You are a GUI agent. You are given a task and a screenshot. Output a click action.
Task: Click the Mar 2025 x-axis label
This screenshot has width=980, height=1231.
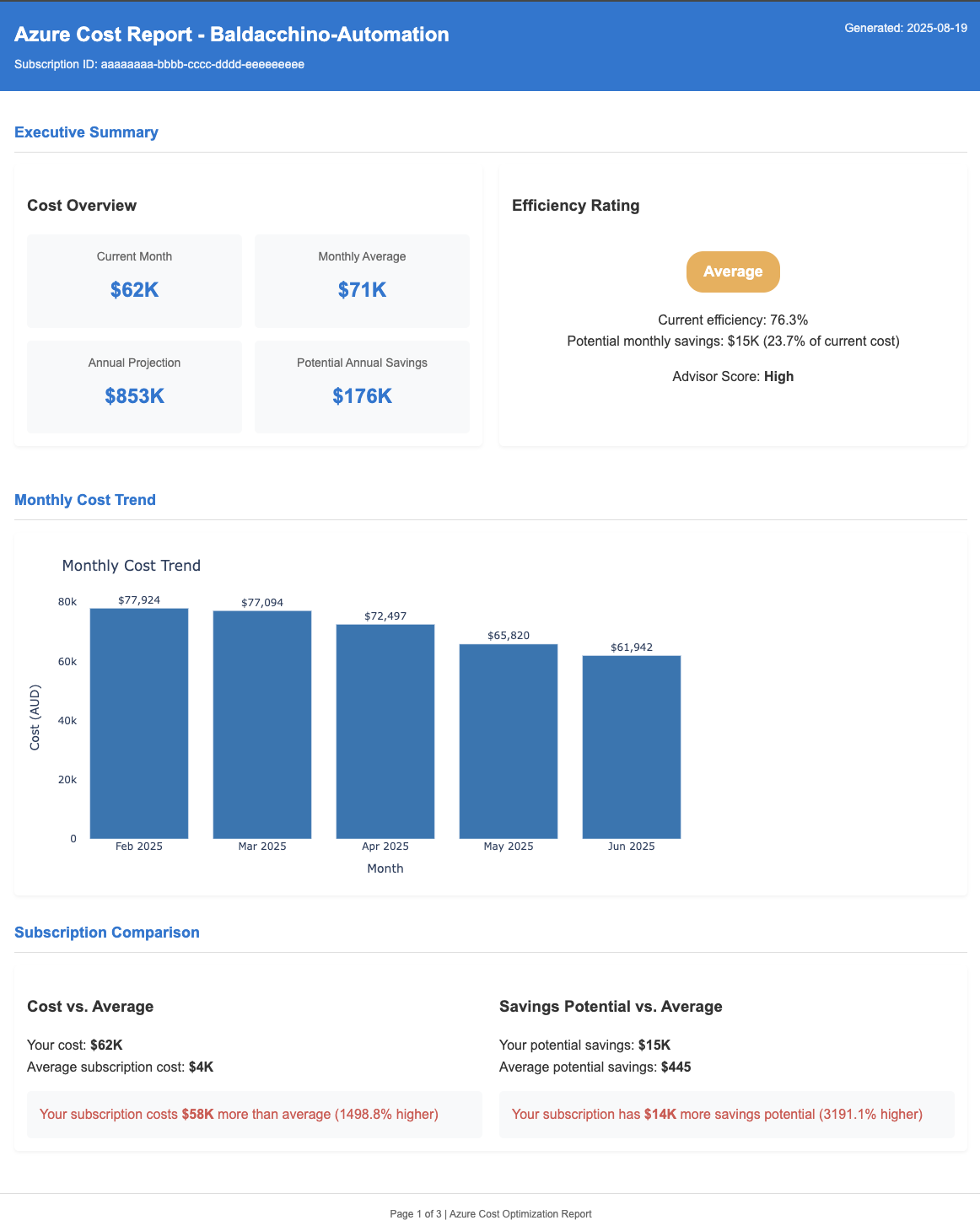point(262,847)
